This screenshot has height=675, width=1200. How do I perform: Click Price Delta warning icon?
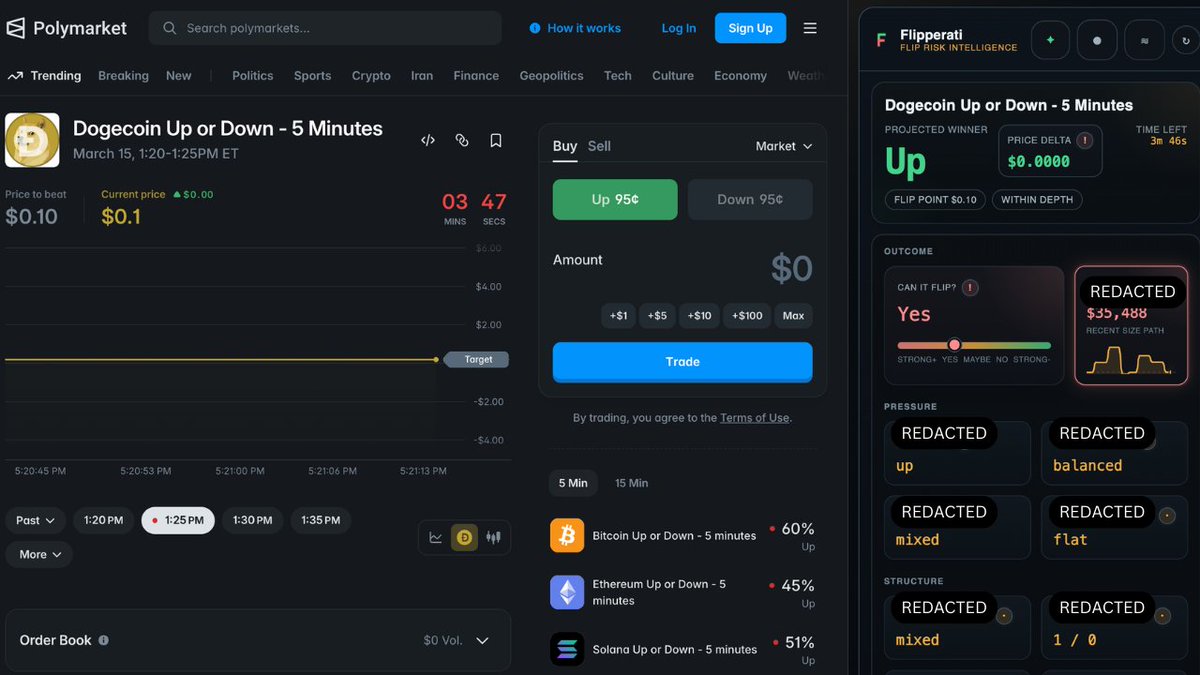click(1084, 140)
